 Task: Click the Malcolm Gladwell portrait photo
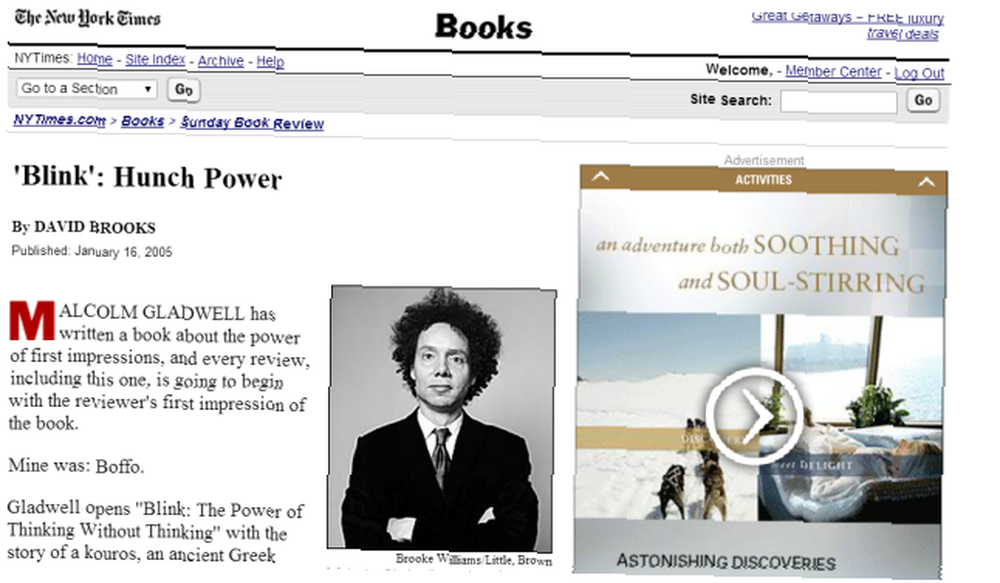441,418
